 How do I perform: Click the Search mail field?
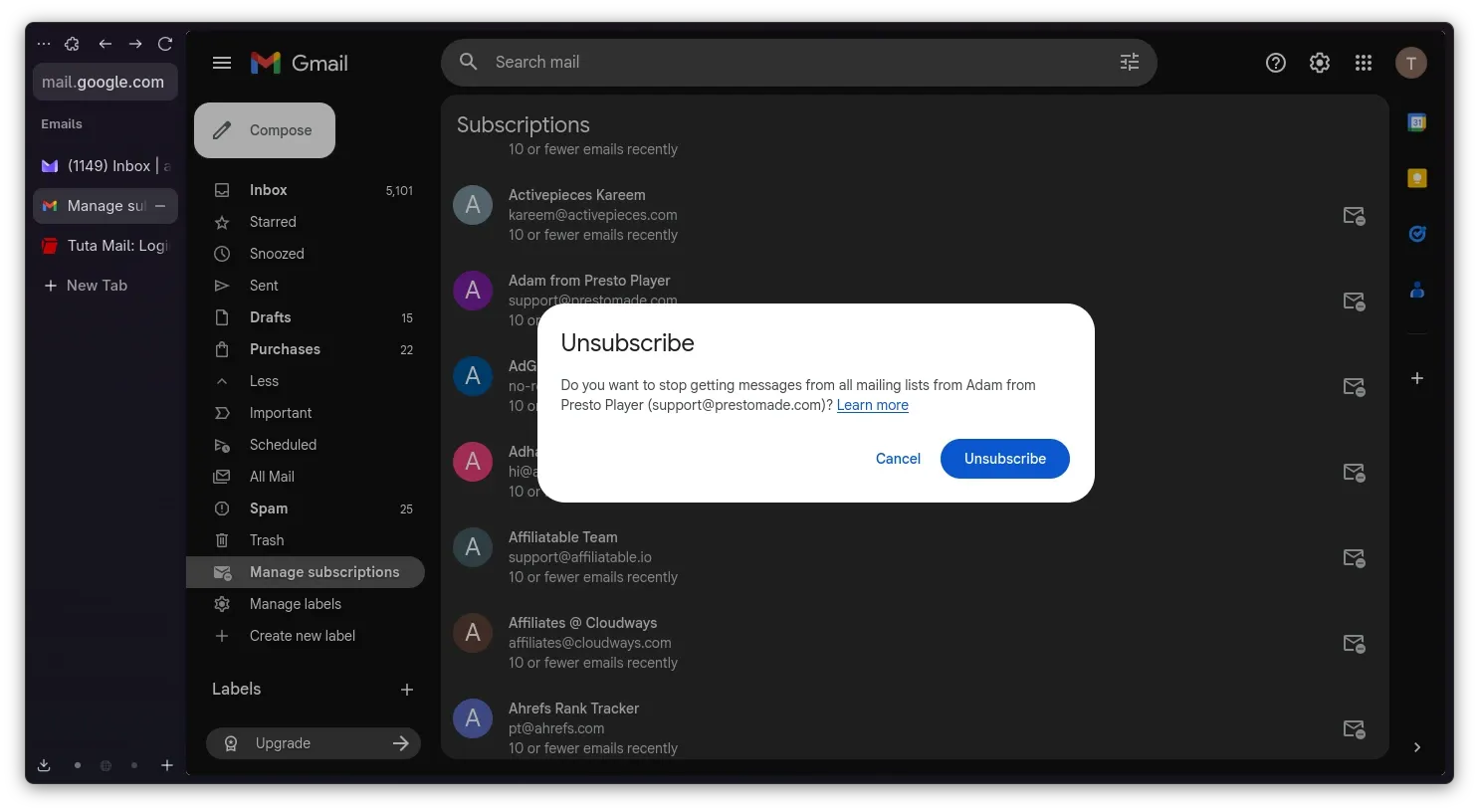[697, 62]
